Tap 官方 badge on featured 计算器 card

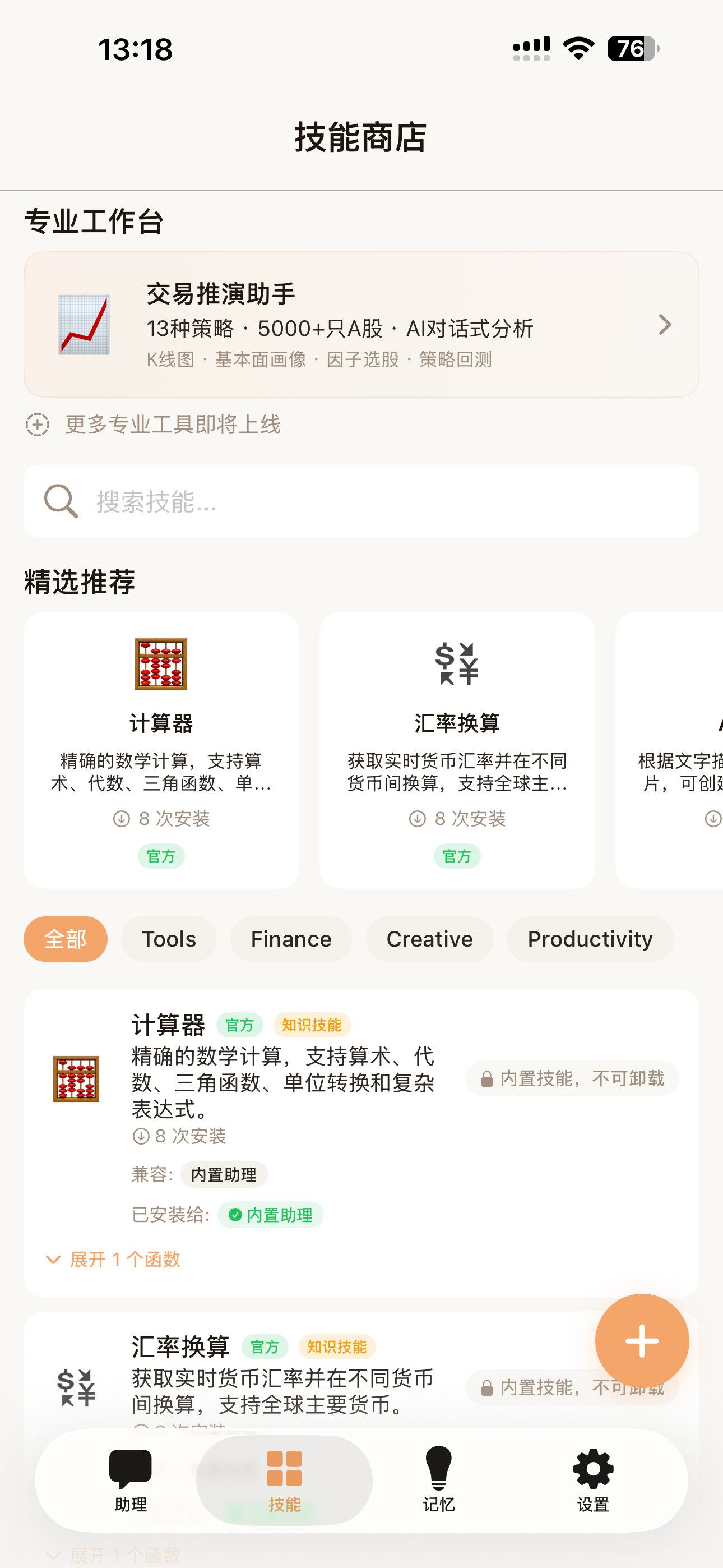coord(161,856)
